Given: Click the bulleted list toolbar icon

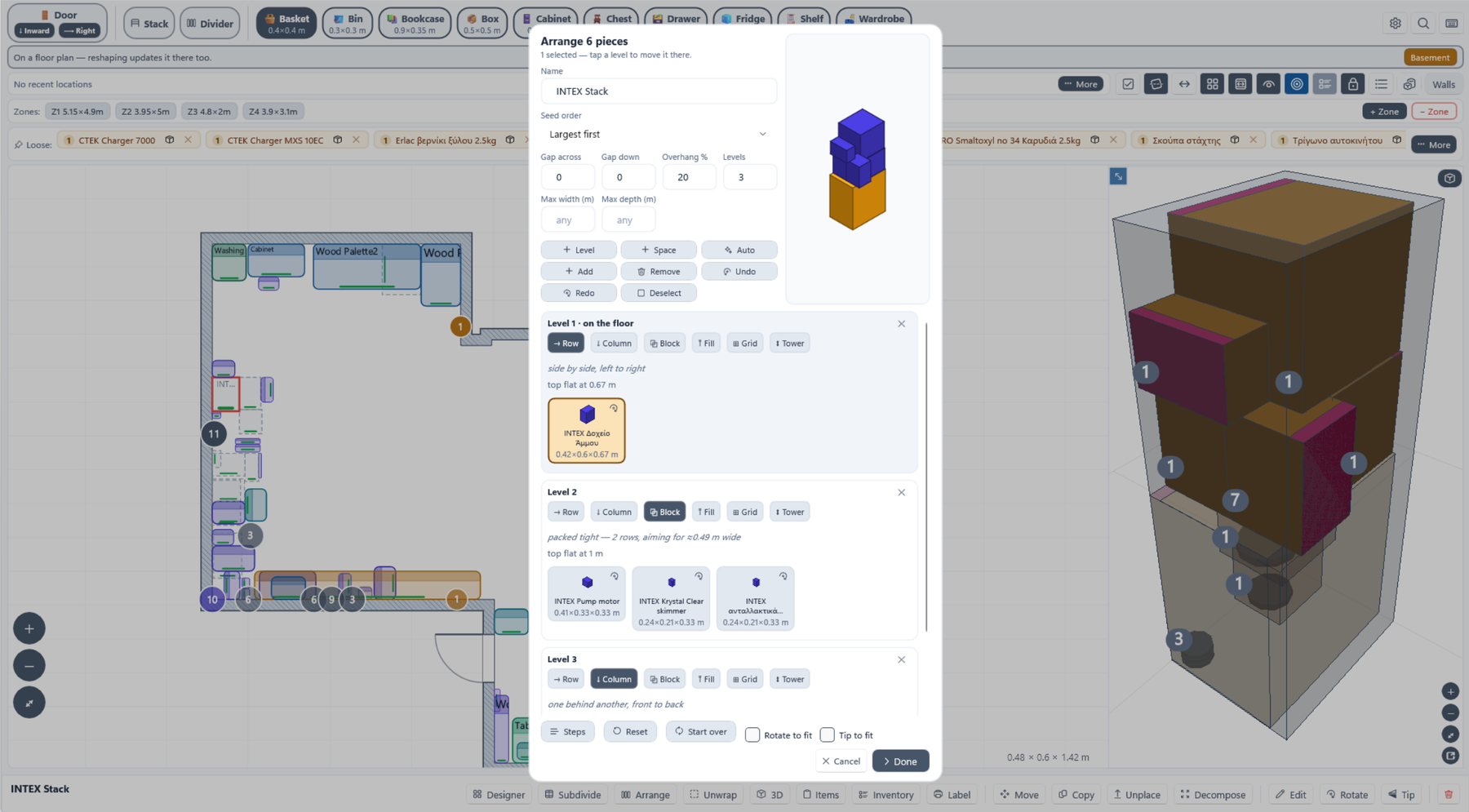Looking at the screenshot, I should [x=1381, y=84].
